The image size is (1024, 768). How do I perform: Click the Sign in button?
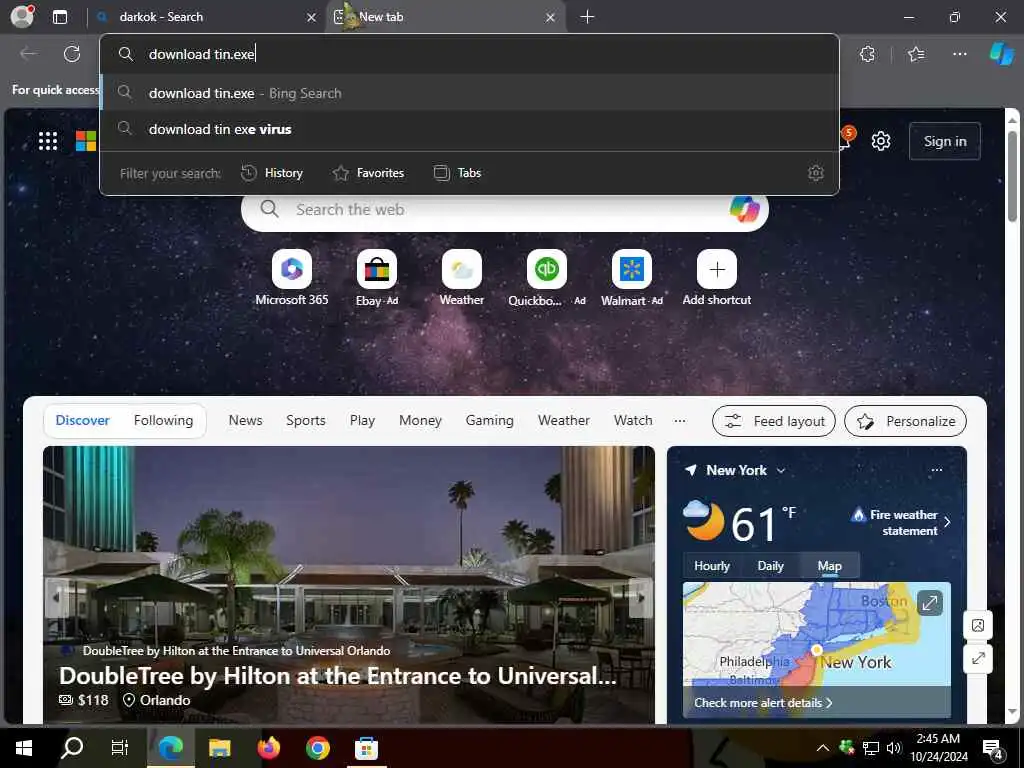(x=944, y=141)
